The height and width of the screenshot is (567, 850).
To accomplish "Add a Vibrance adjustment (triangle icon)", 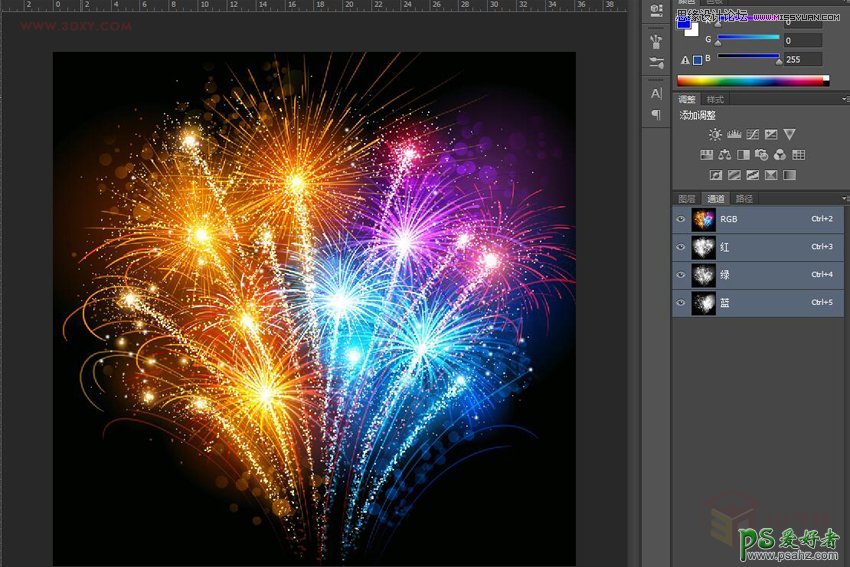I will tap(789, 134).
